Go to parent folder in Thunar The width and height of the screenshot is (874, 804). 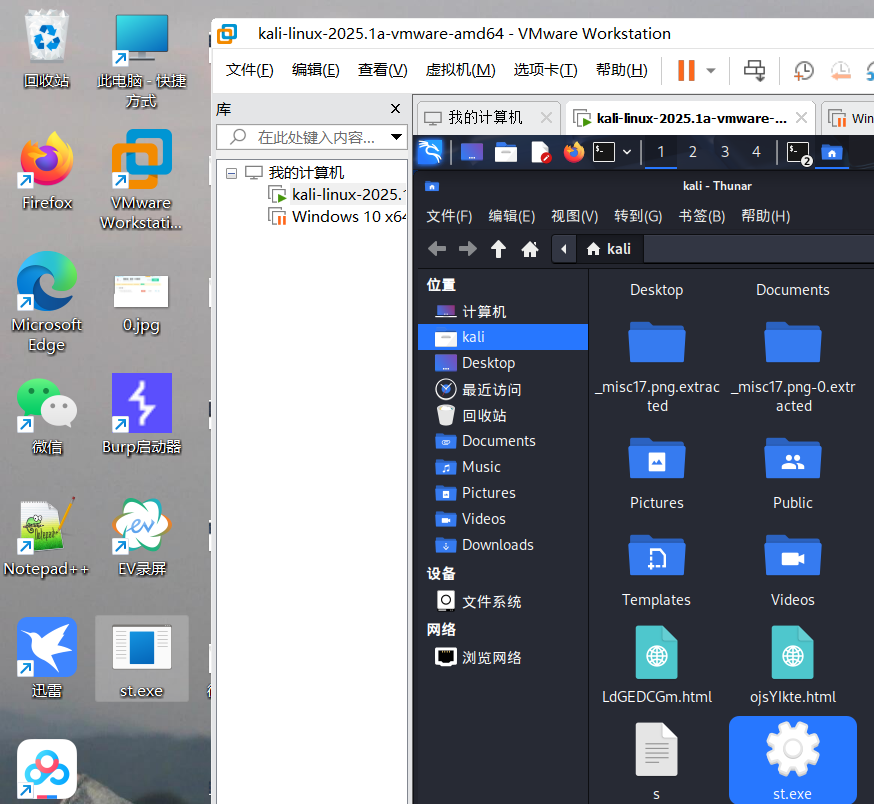tap(498, 249)
